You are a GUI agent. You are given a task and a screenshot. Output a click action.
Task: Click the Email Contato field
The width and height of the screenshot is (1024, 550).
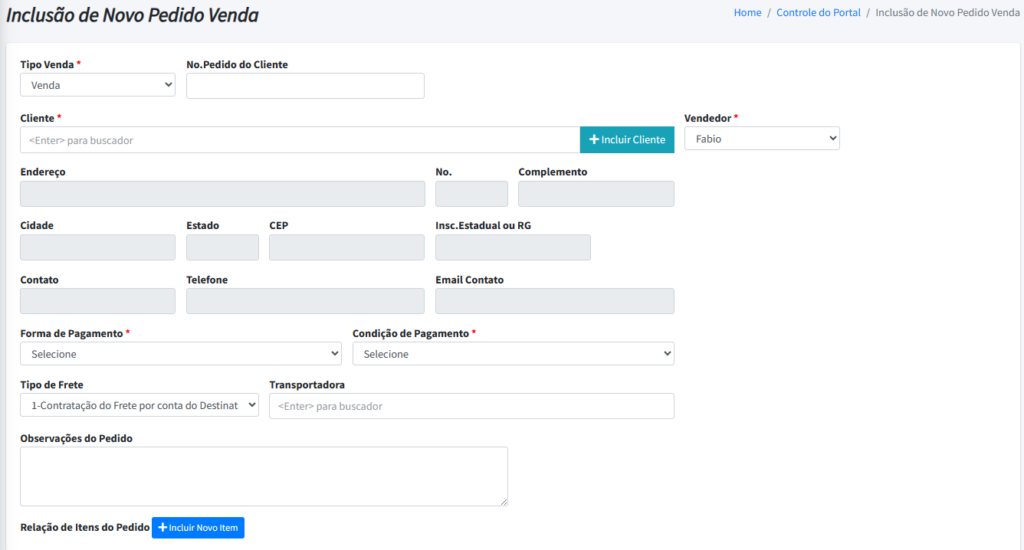(x=554, y=301)
